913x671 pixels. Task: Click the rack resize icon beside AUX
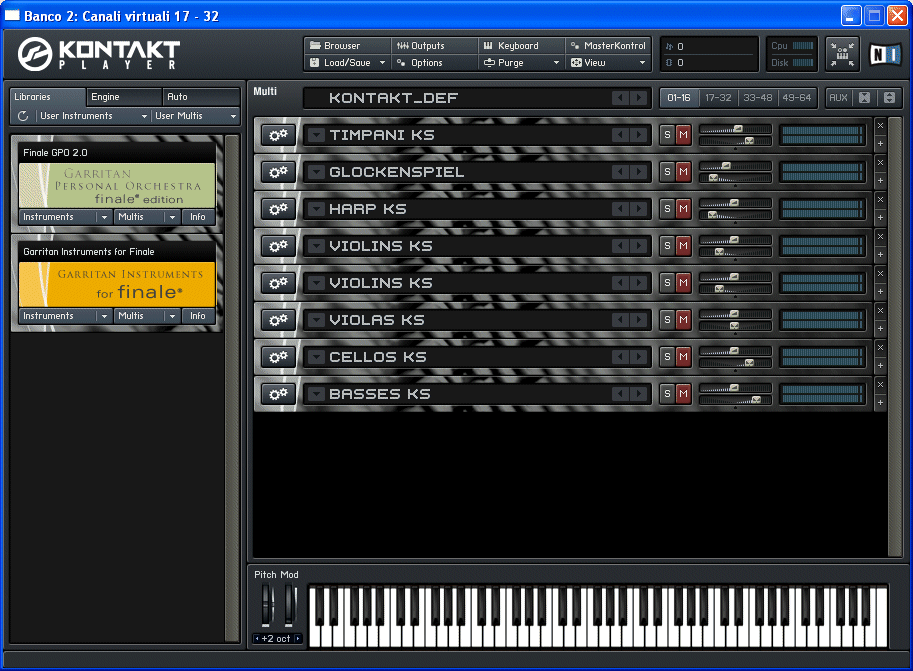coord(889,98)
